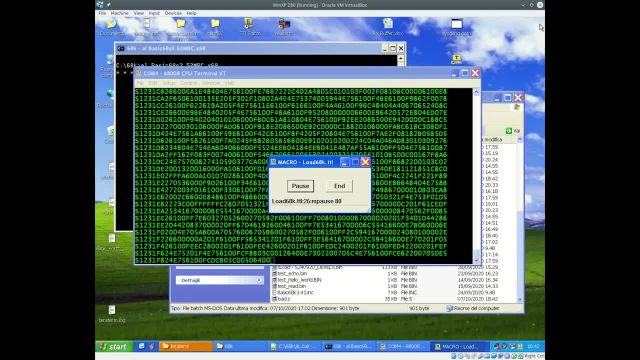640x360 pixels.
Task: Click the VirtualBox title bar app icon
Action: click(x=100, y=4)
